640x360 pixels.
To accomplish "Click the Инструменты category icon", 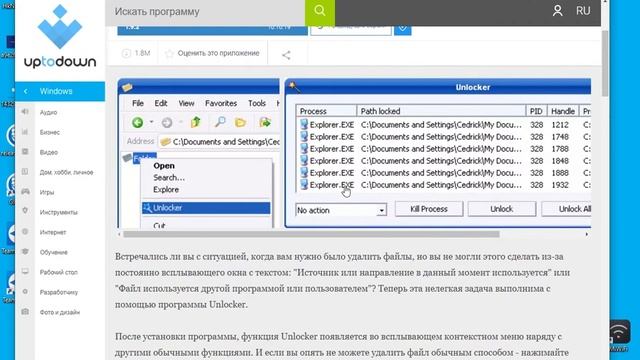I will point(25,211).
